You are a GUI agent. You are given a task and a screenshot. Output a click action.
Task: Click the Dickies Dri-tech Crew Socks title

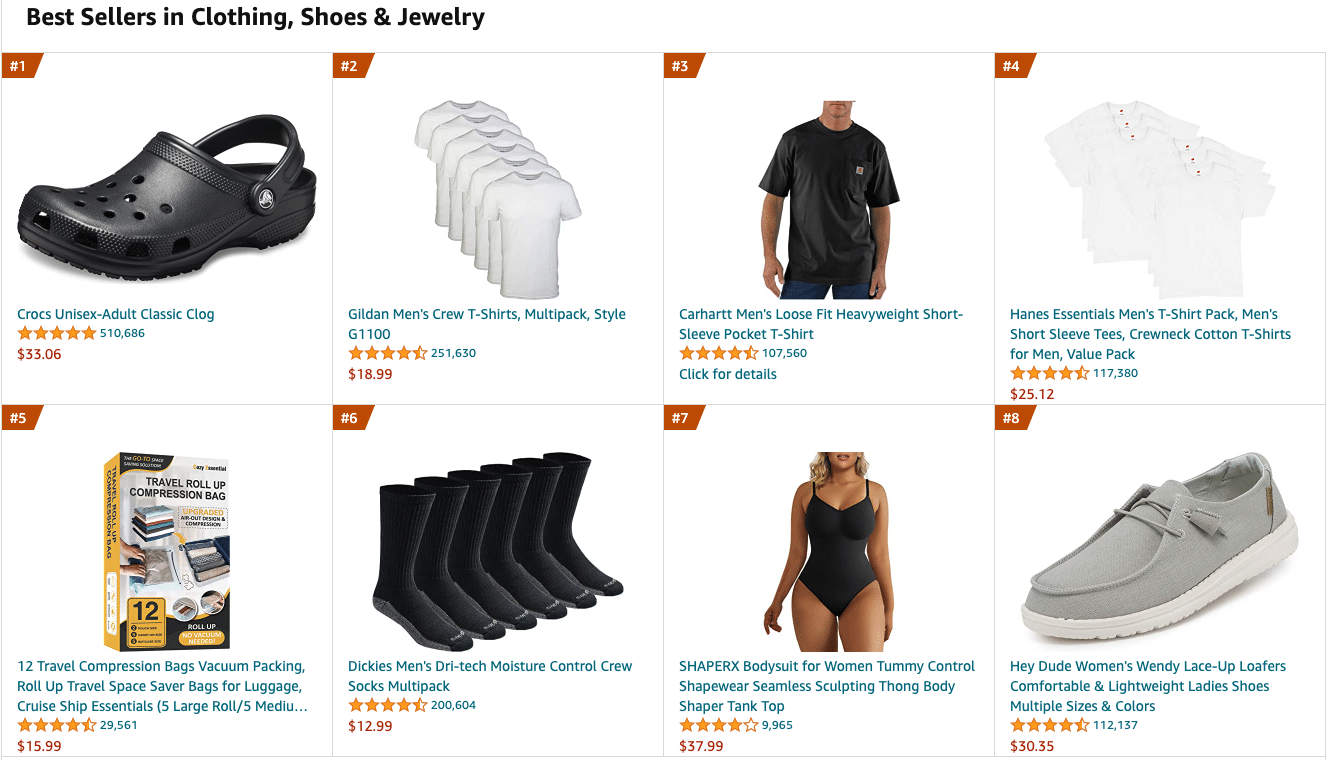[x=490, y=676]
